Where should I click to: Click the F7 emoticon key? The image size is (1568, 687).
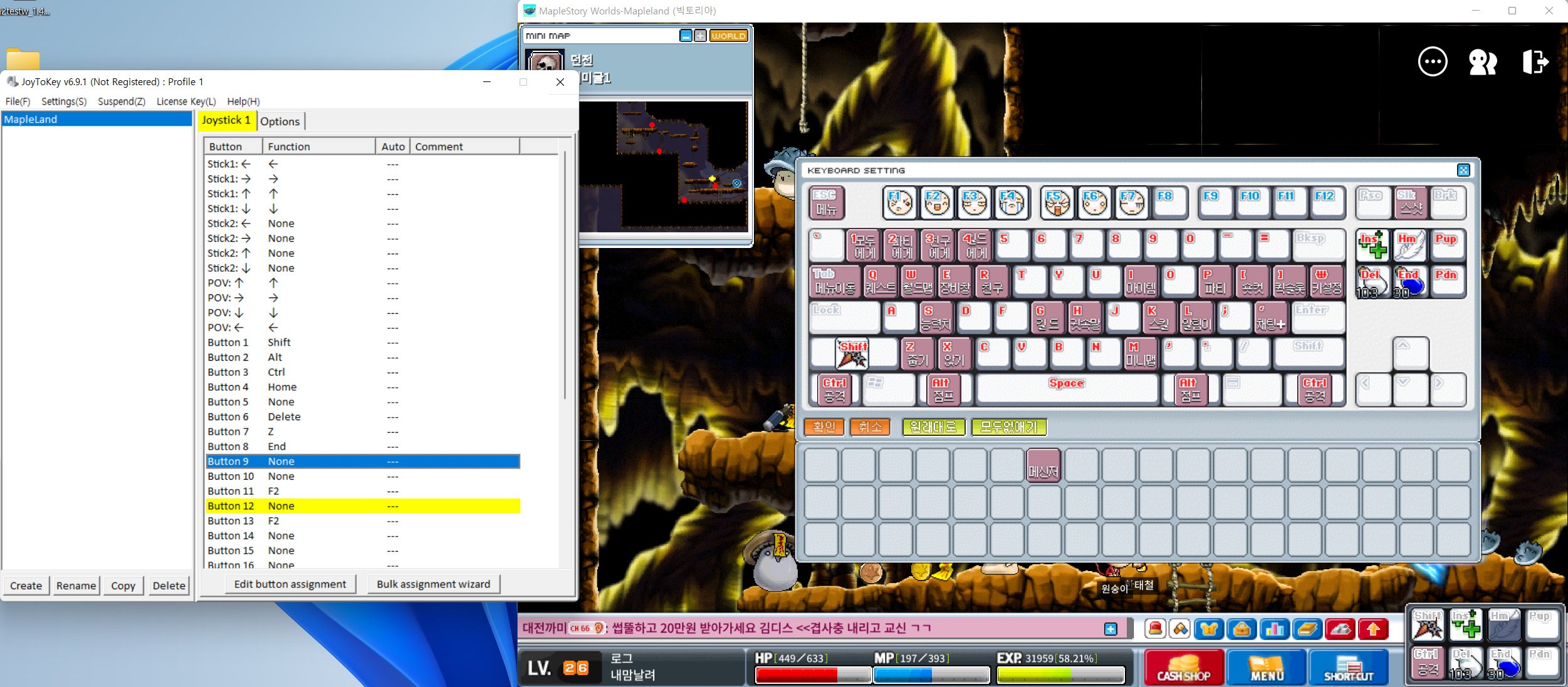tap(1131, 204)
